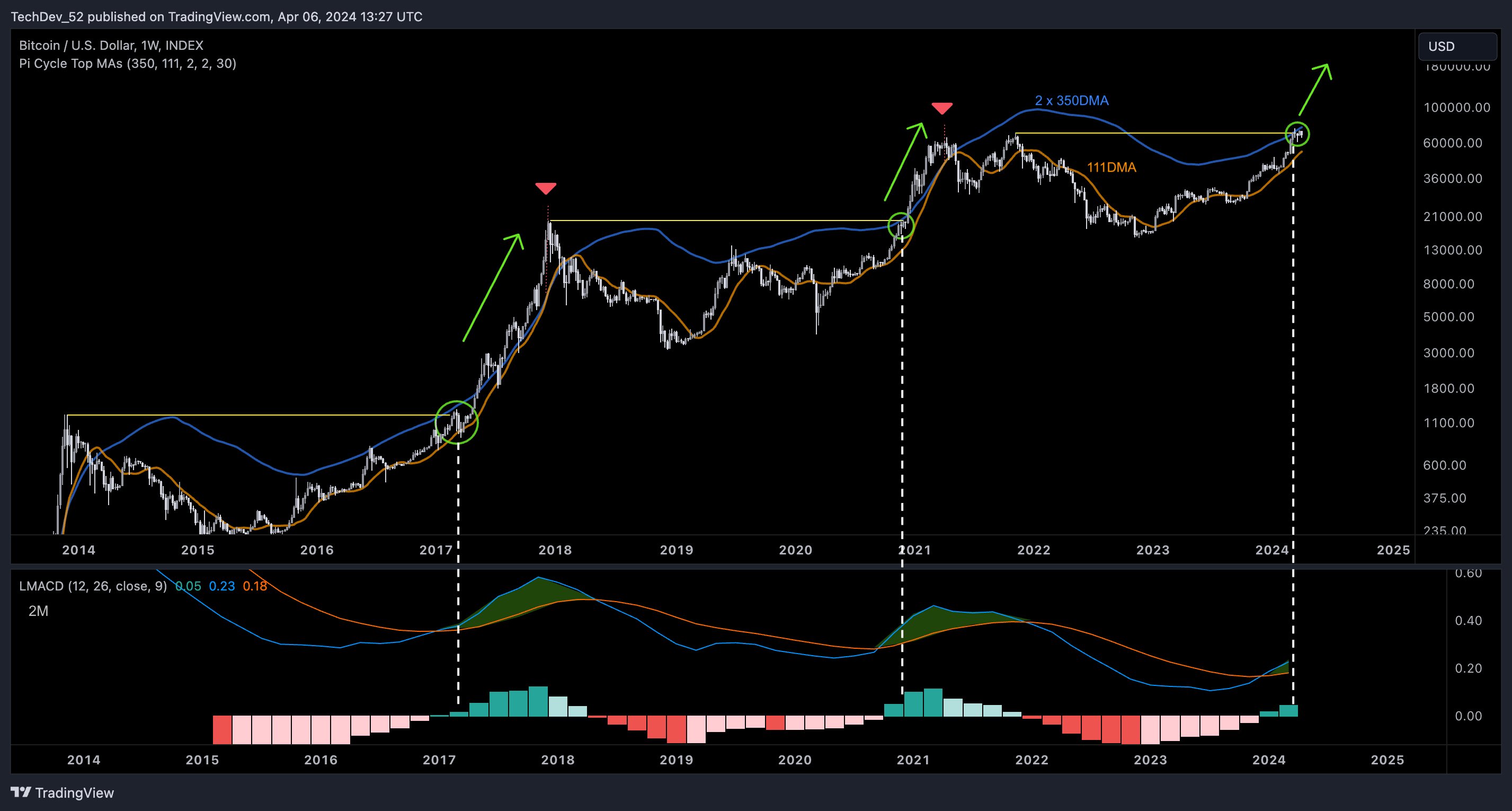
Task: Click the 100000.00 price axis label
Action: (1456, 108)
